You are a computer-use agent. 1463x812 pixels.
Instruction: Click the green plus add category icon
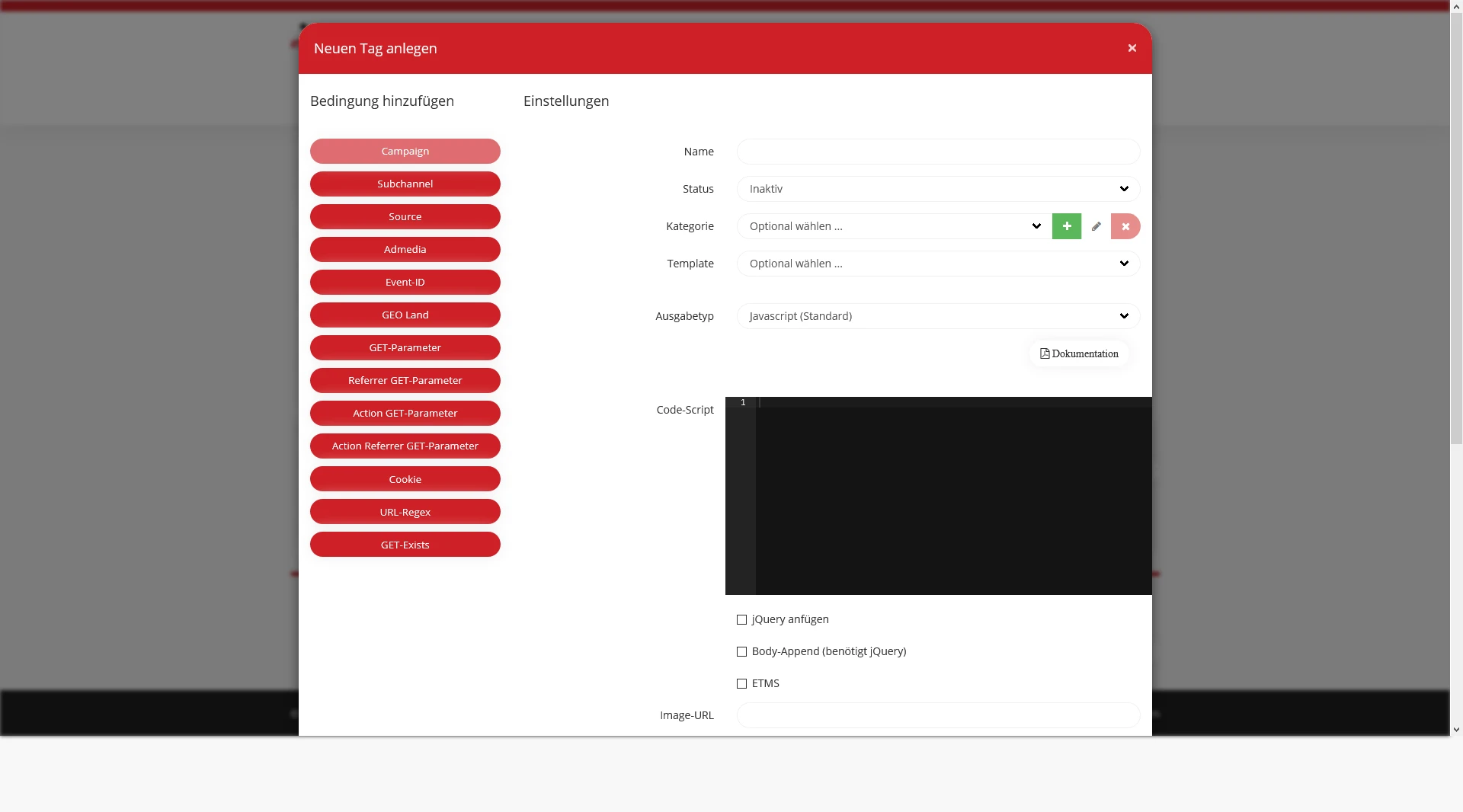[1066, 226]
